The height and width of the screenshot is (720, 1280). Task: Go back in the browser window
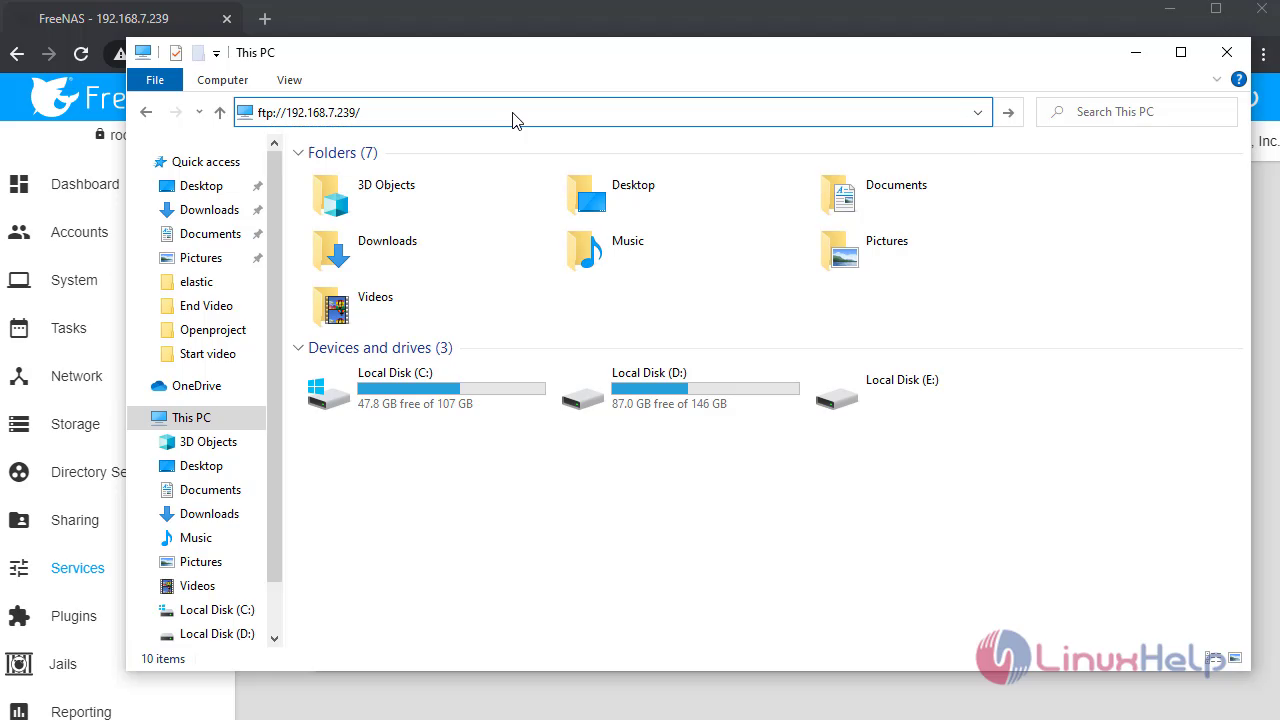point(17,54)
